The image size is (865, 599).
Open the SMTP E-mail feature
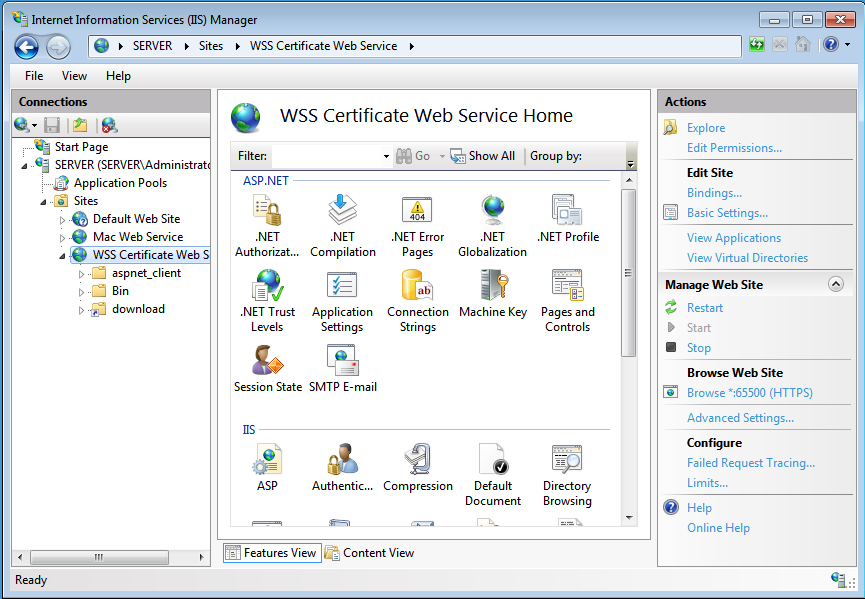click(x=343, y=368)
